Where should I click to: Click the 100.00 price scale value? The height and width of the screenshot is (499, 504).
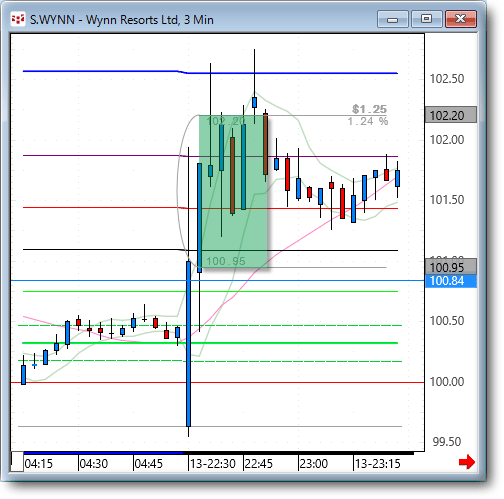(x=447, y=382)
